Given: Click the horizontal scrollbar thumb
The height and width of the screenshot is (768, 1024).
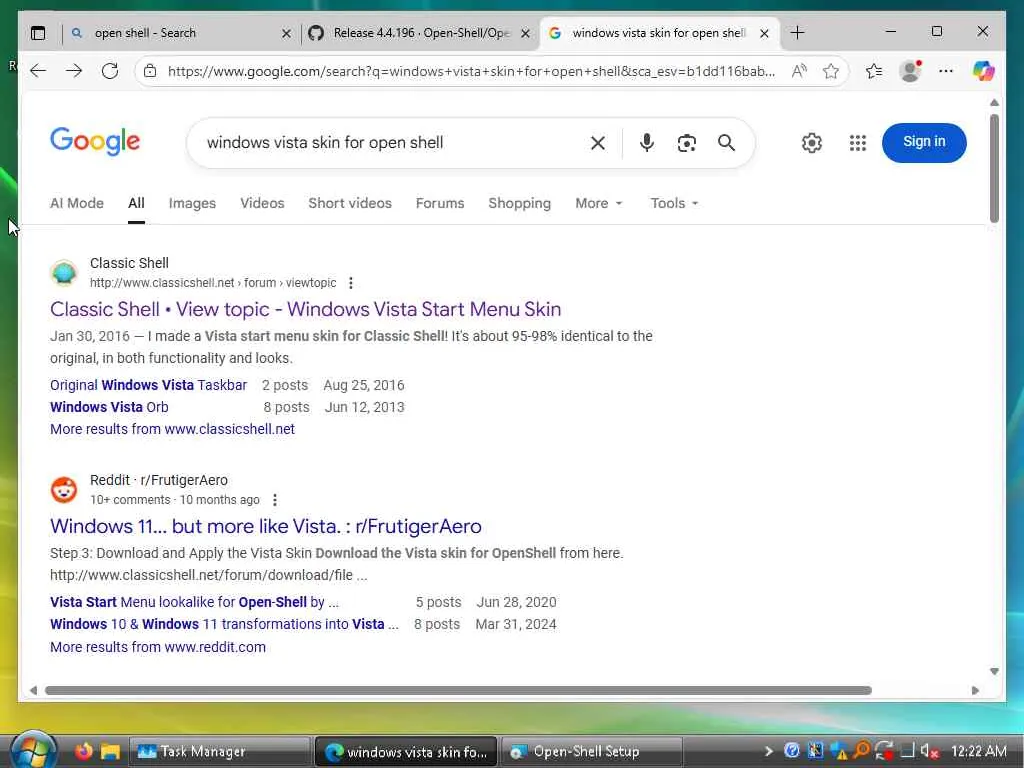Looking at the screenshot, I should point(458,690).
